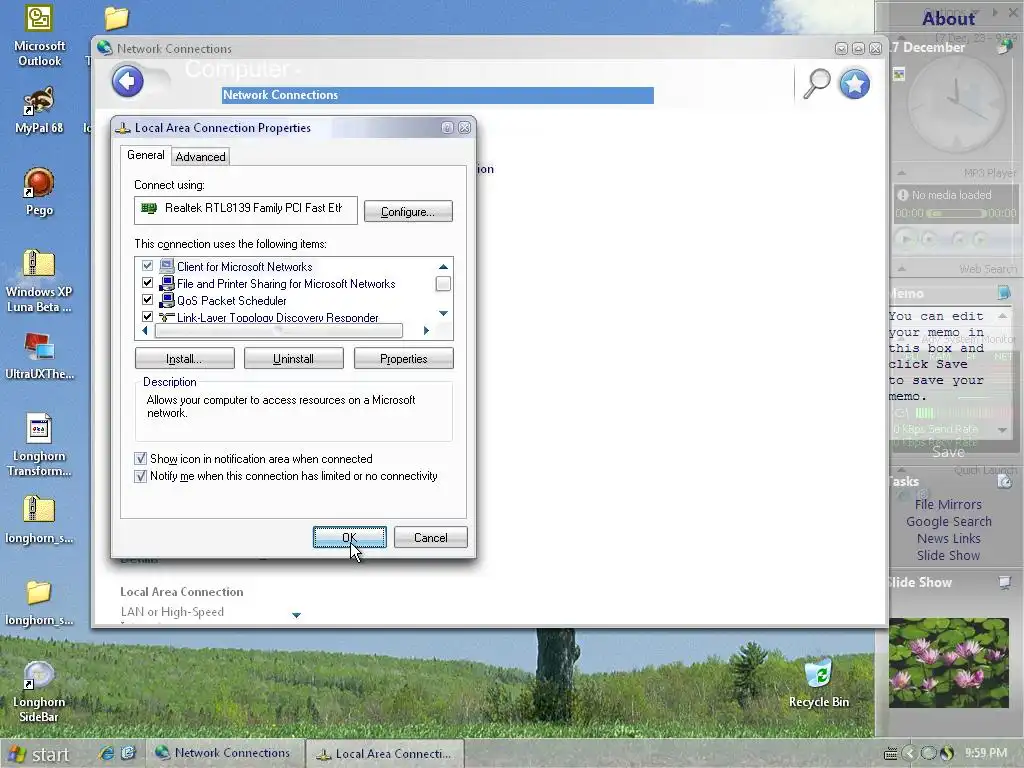Click the second quick launch icon after Internet Explorer
The image size is (1024, 768).
[128, 753]
